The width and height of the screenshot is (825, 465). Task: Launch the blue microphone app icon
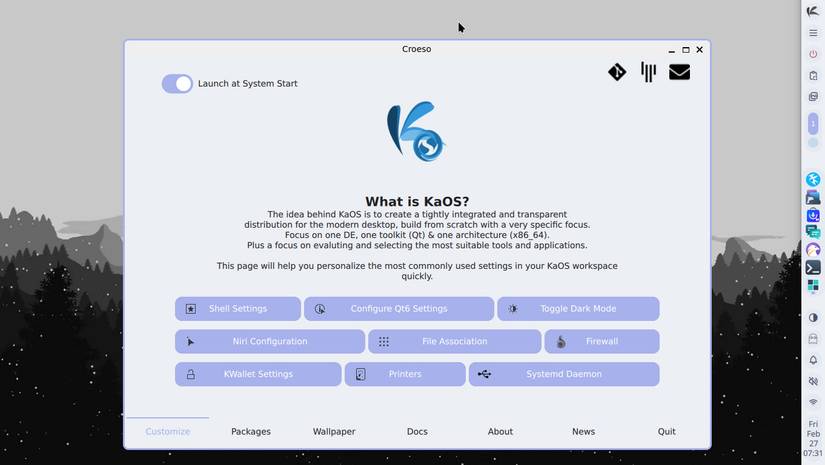click(813, 215)
